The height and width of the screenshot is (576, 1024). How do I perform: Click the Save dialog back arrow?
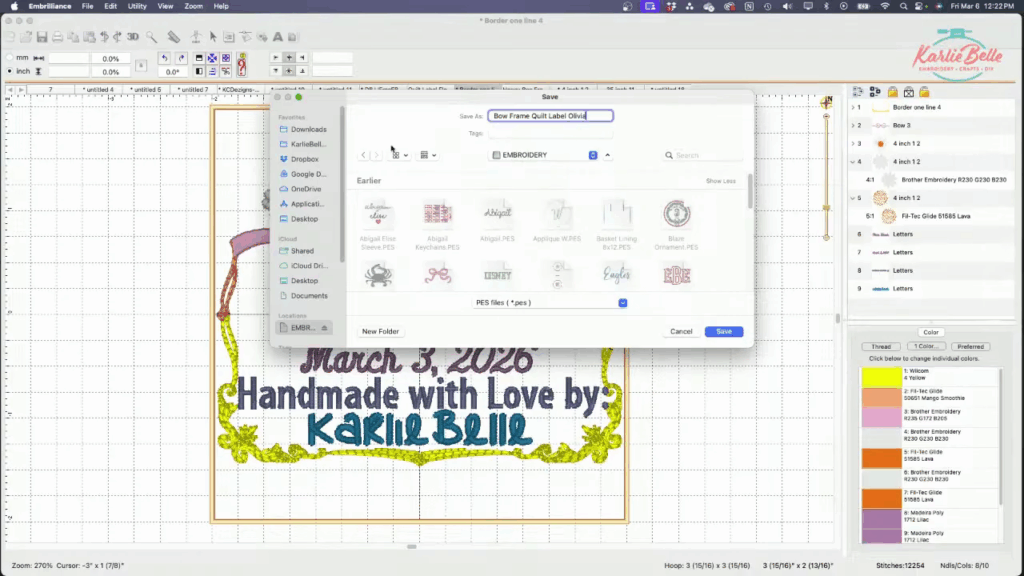click(364, 155)
